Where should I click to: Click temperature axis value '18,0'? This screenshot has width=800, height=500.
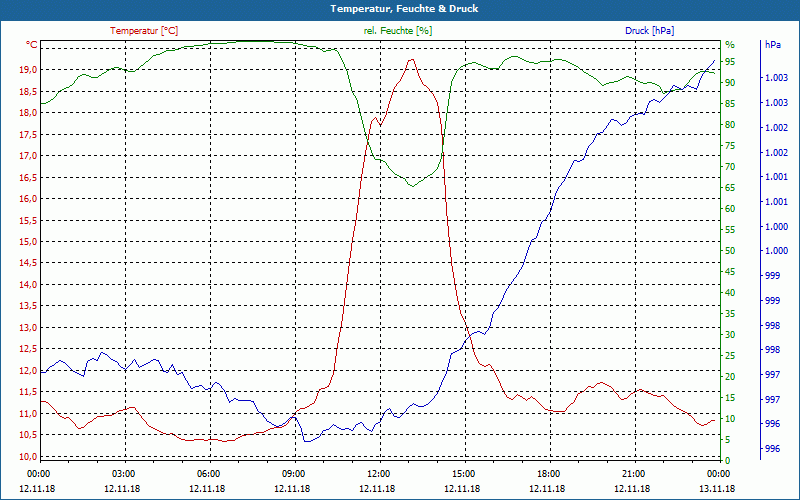[28, 113]
